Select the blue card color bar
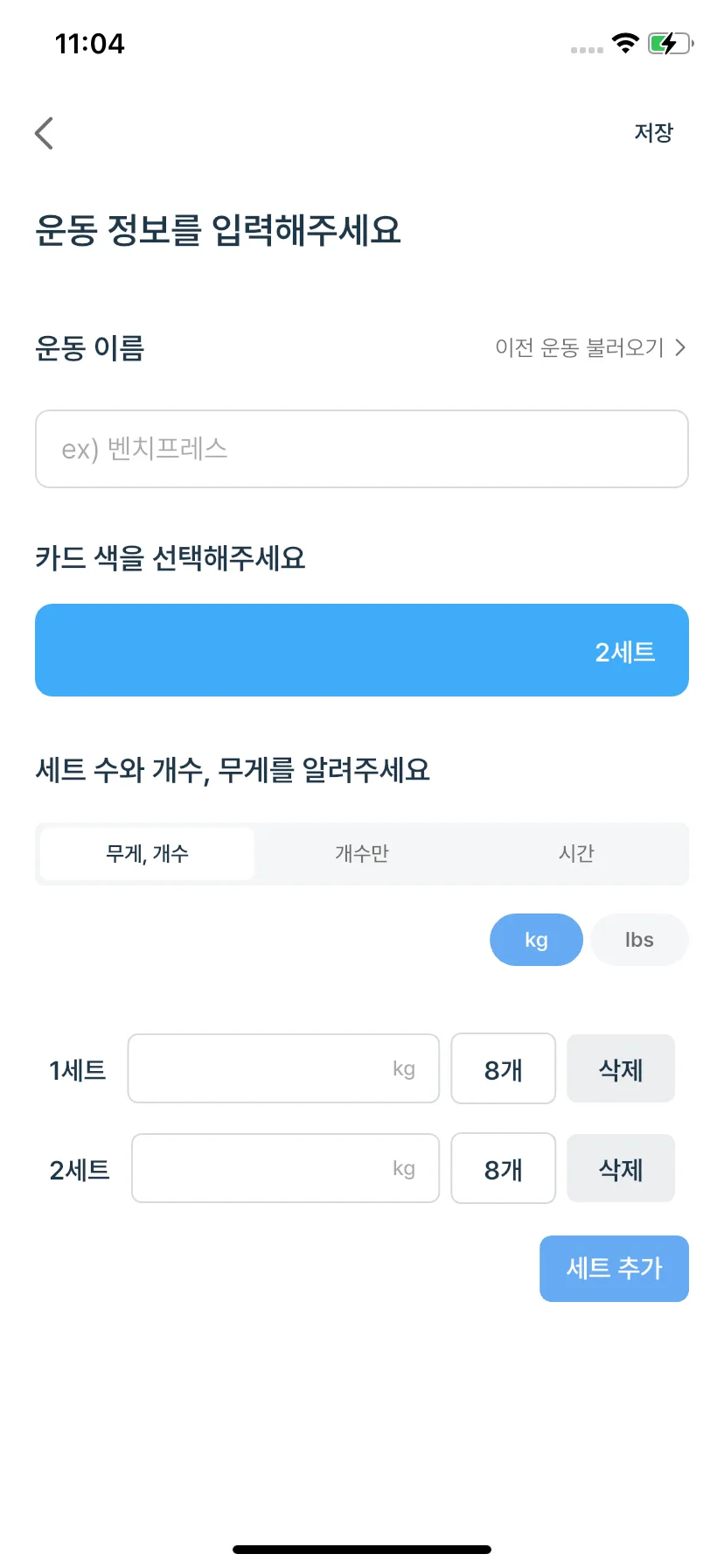Viewport: 724px width, 1568px height. 362,650
